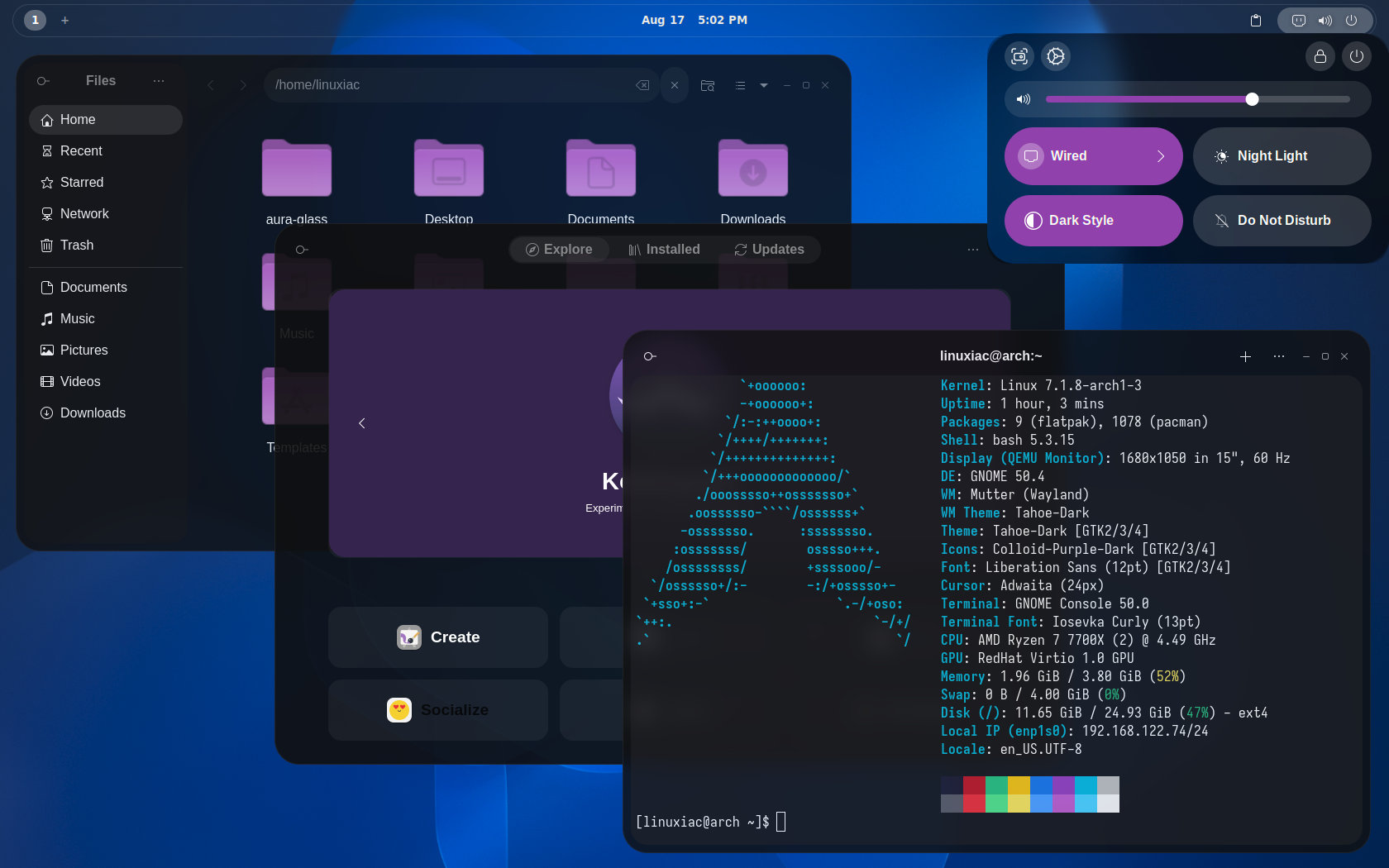
Task: Click the 'Shell: bash 5.3.15' terminal line
Action: (x=1008, y=441)
